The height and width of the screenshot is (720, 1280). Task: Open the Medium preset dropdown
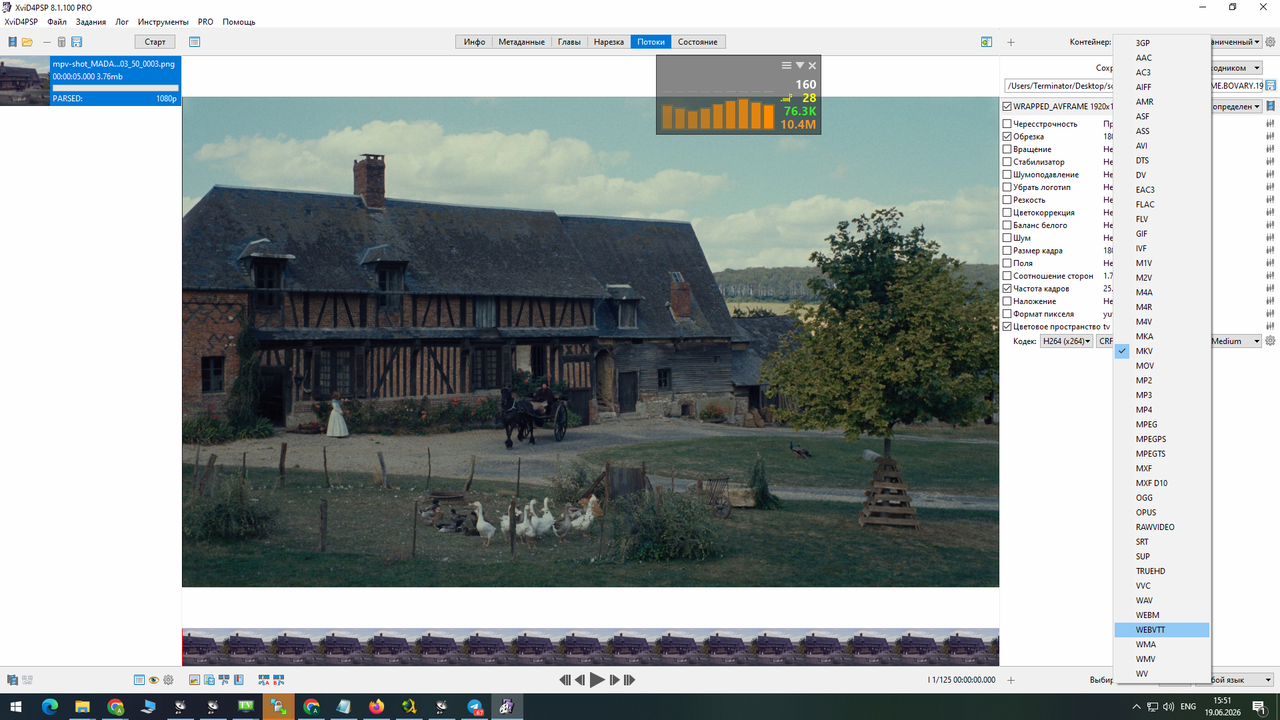coord(1236,341)
